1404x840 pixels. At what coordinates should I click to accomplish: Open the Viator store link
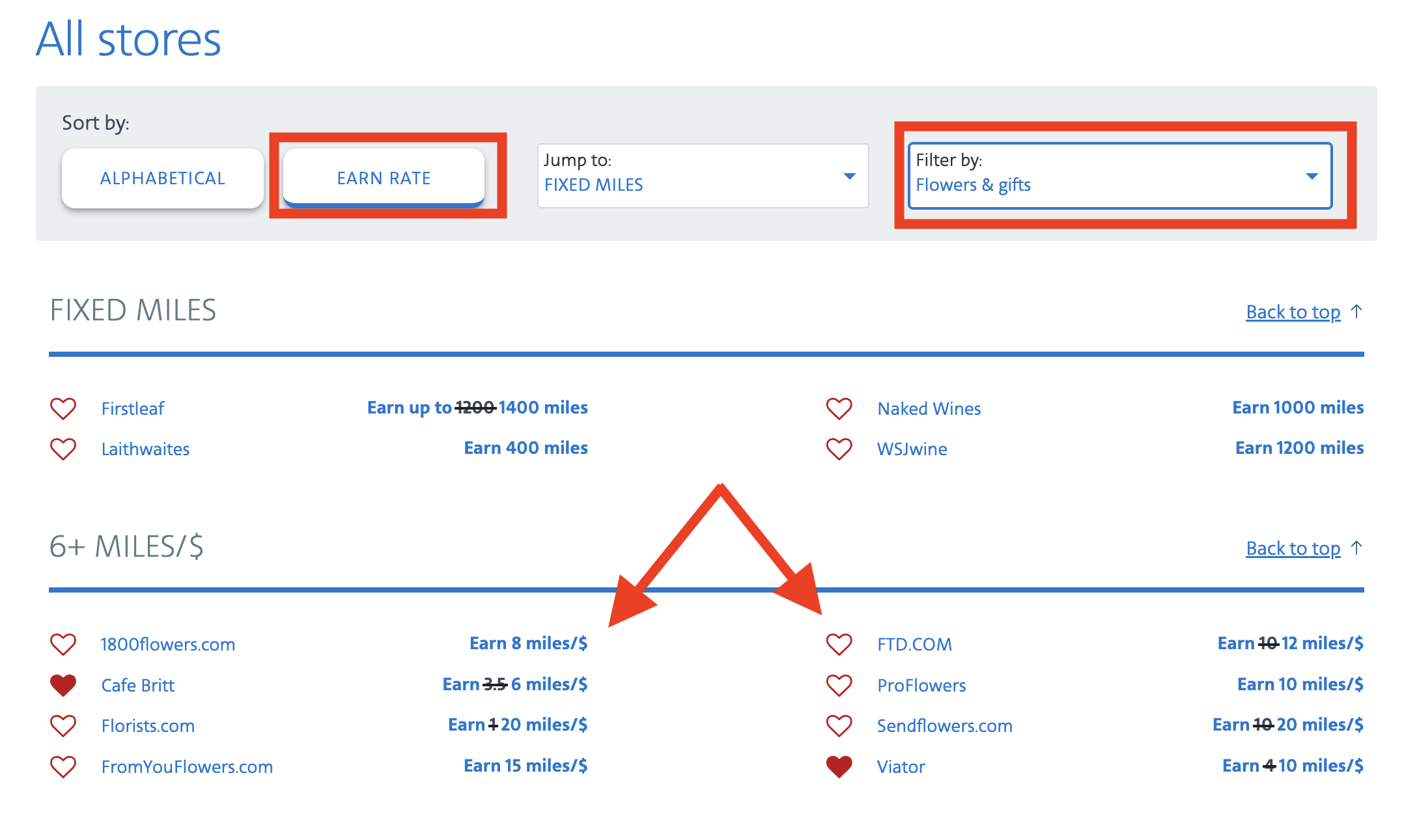coord(901,766)
